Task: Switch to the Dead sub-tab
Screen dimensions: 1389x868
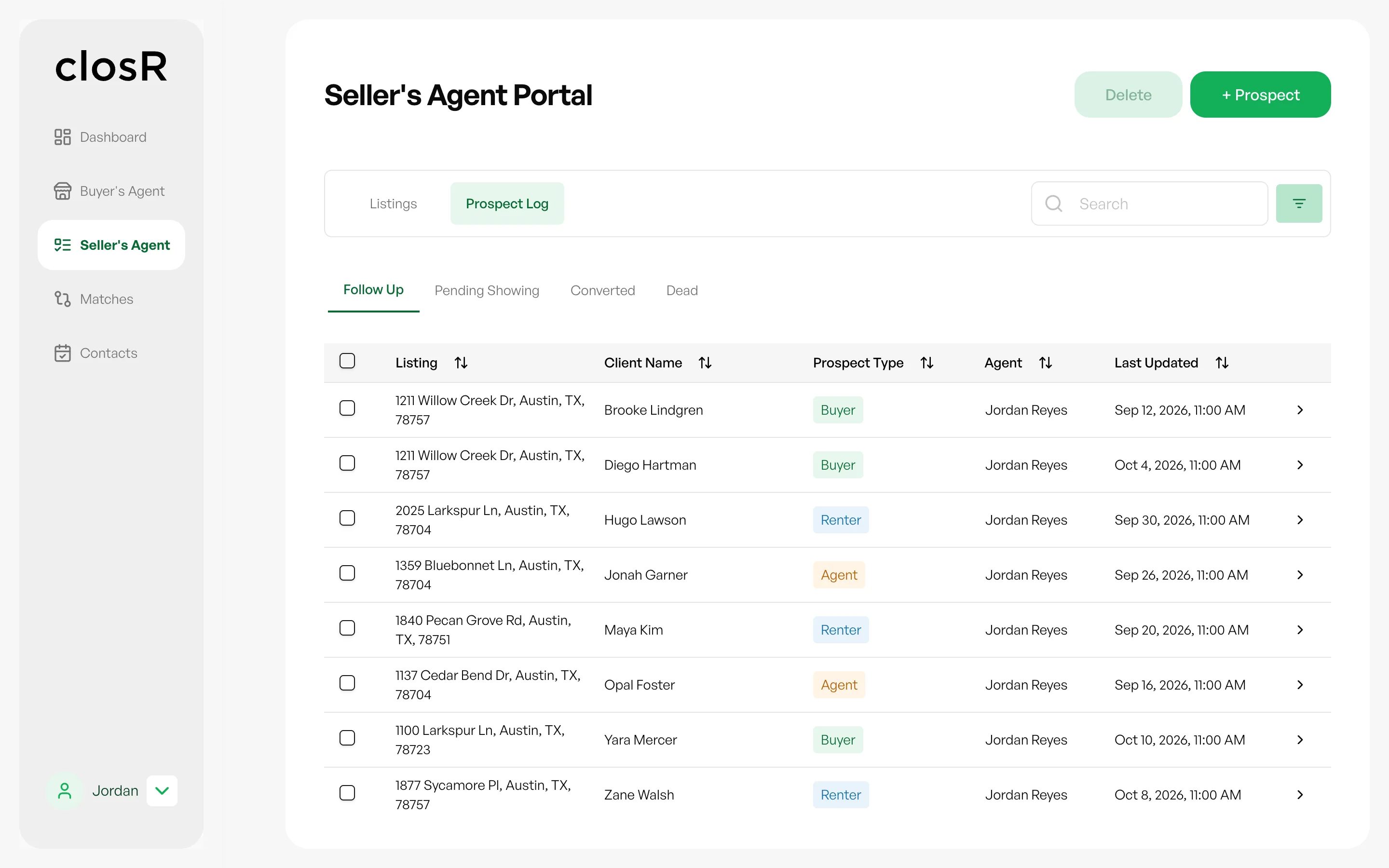Action: pos(682,290)
